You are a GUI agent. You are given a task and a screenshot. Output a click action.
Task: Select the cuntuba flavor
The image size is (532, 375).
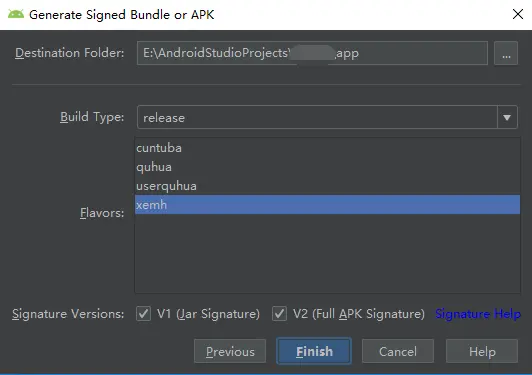coord(327,148)
